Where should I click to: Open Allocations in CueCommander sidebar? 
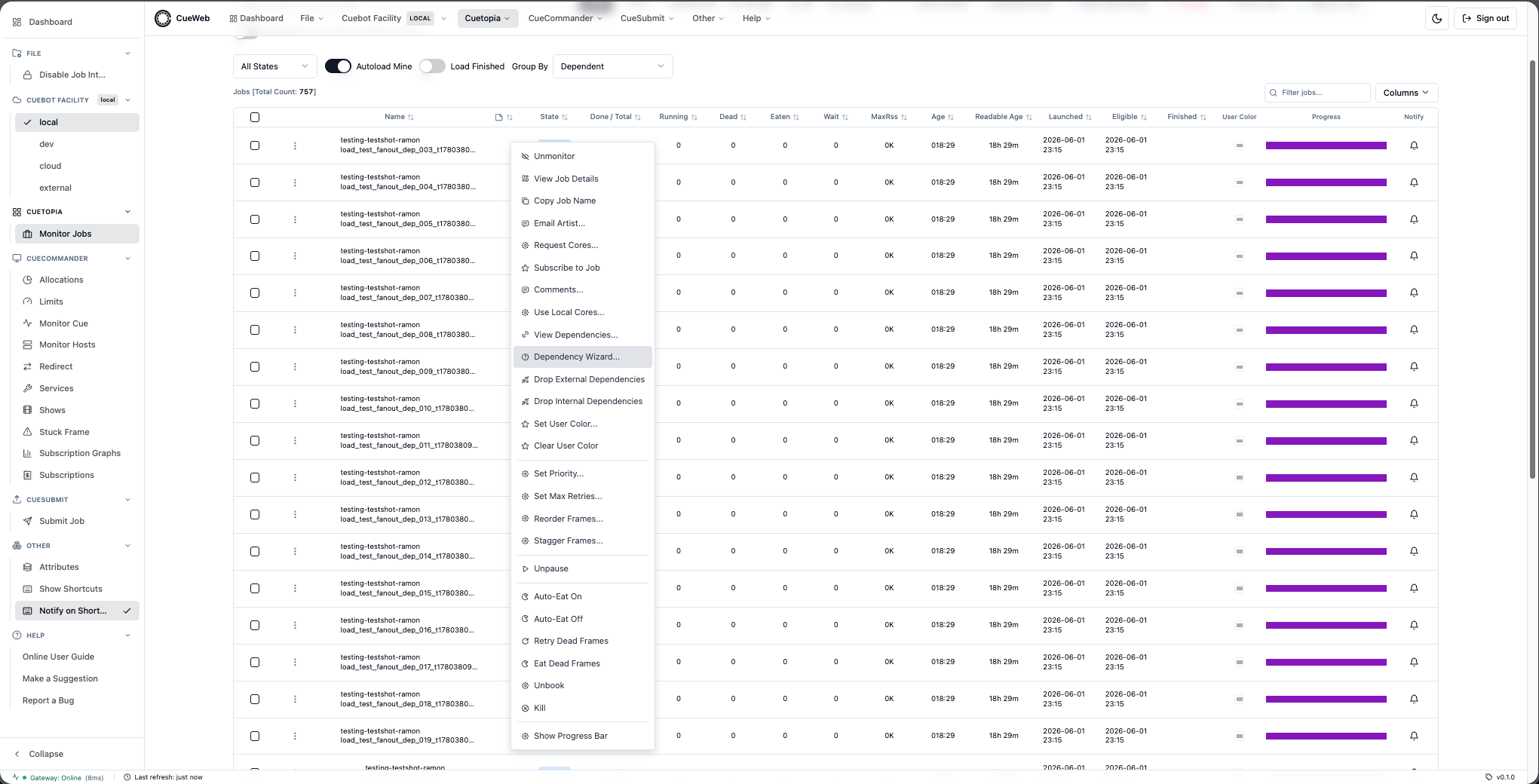pos(61,280)
